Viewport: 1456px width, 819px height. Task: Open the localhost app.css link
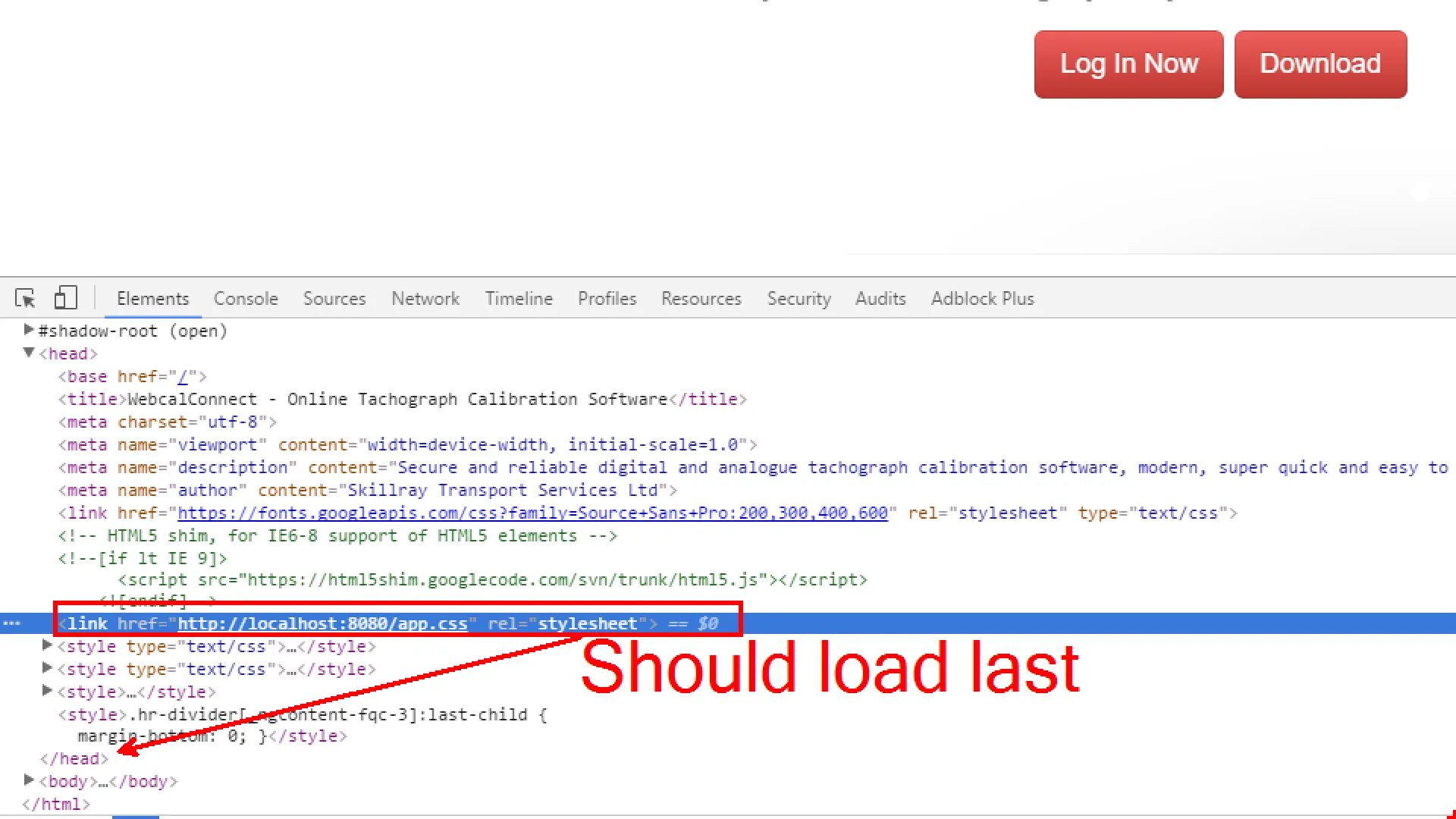coord(322,624)
